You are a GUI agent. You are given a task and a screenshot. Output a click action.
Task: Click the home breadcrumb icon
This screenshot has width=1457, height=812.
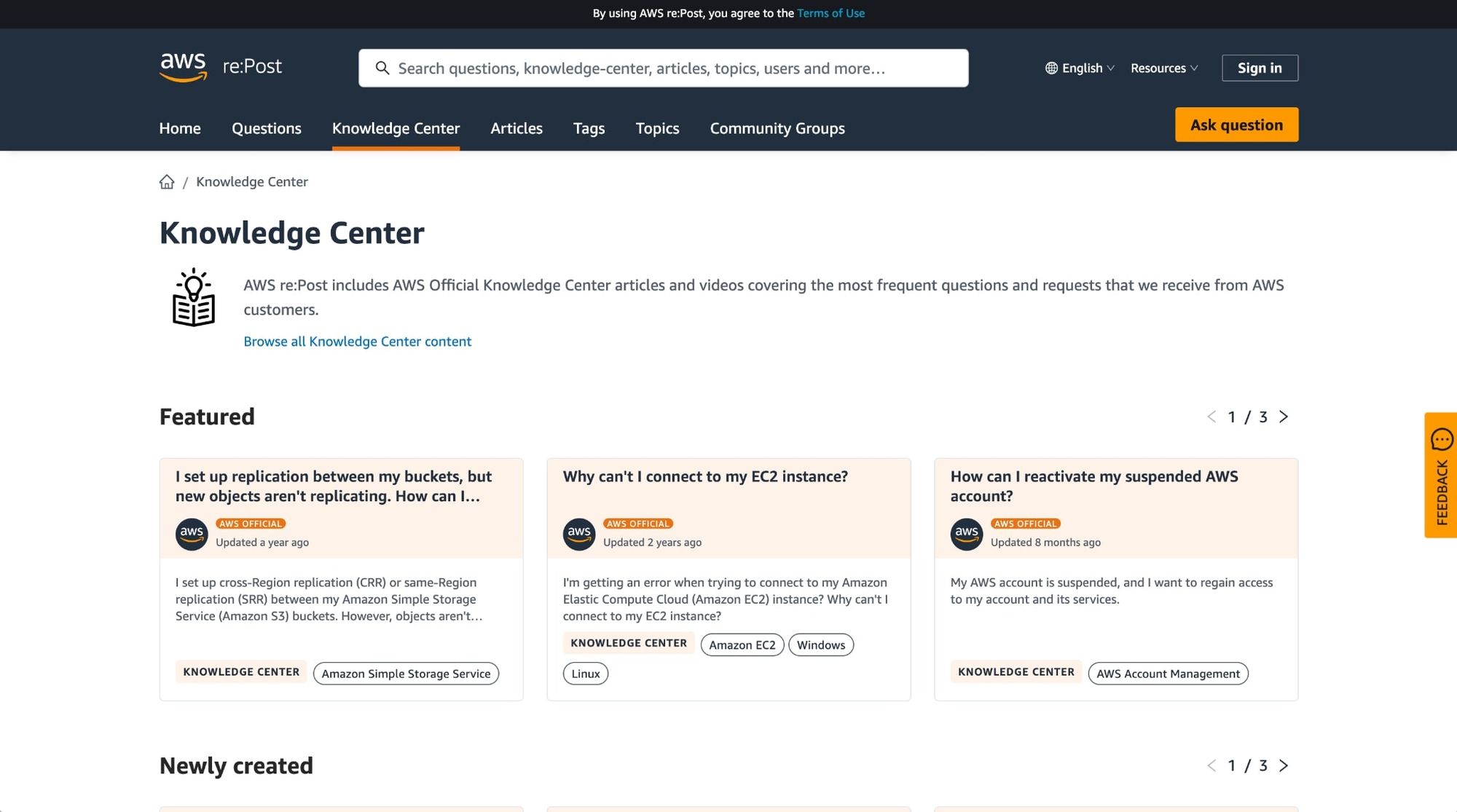point(167,182)
